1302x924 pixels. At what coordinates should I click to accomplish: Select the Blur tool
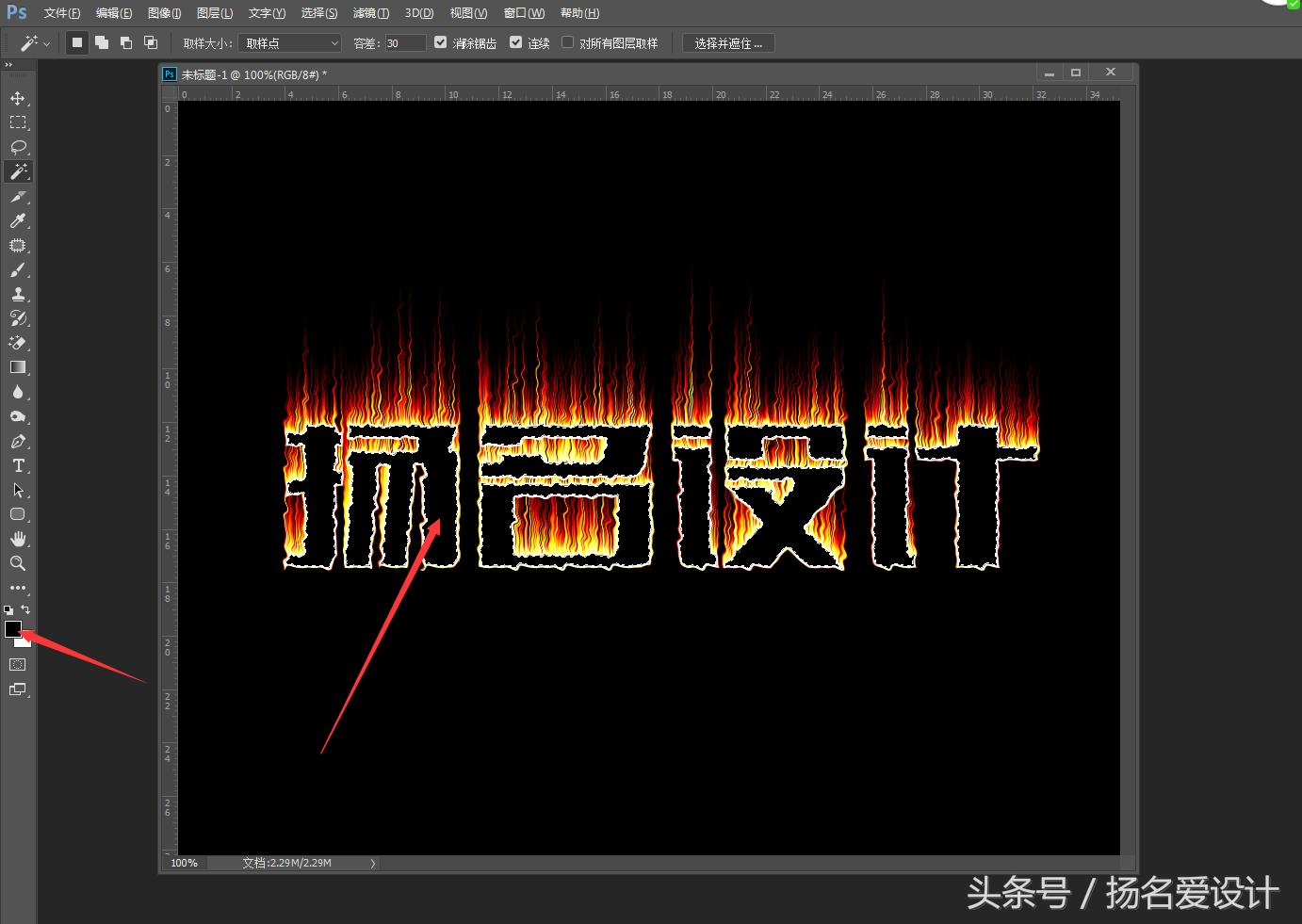point(18,392)
